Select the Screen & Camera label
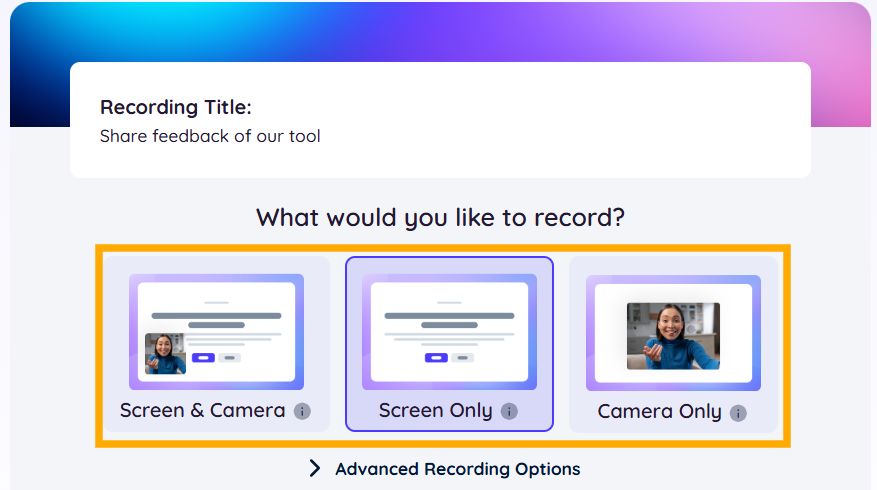877x490 pixels. click(x=202, y=410)
